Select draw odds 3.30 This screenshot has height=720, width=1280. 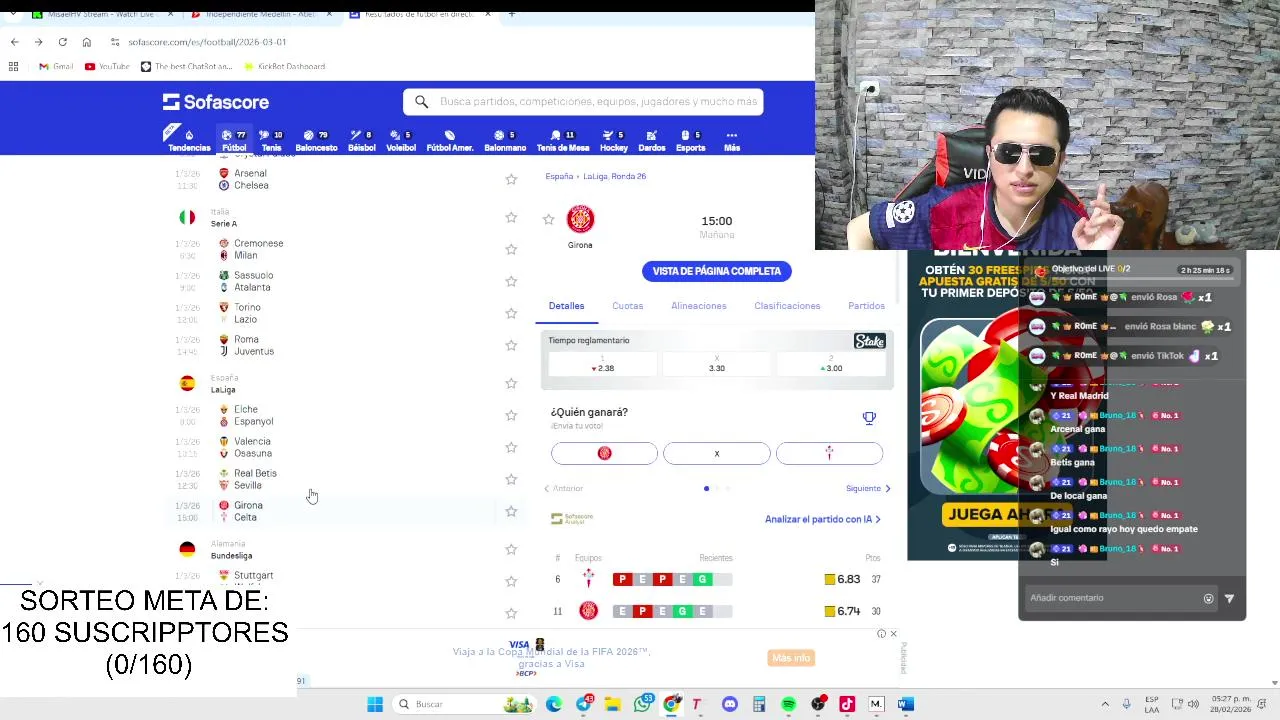click(x=717, y=364)
